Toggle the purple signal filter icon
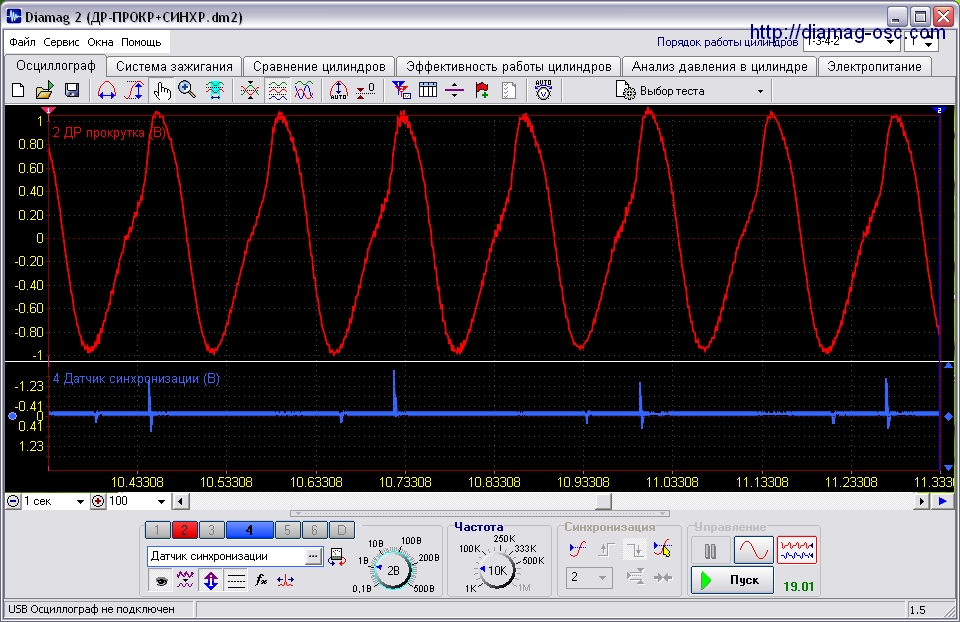 click(185, 580)
